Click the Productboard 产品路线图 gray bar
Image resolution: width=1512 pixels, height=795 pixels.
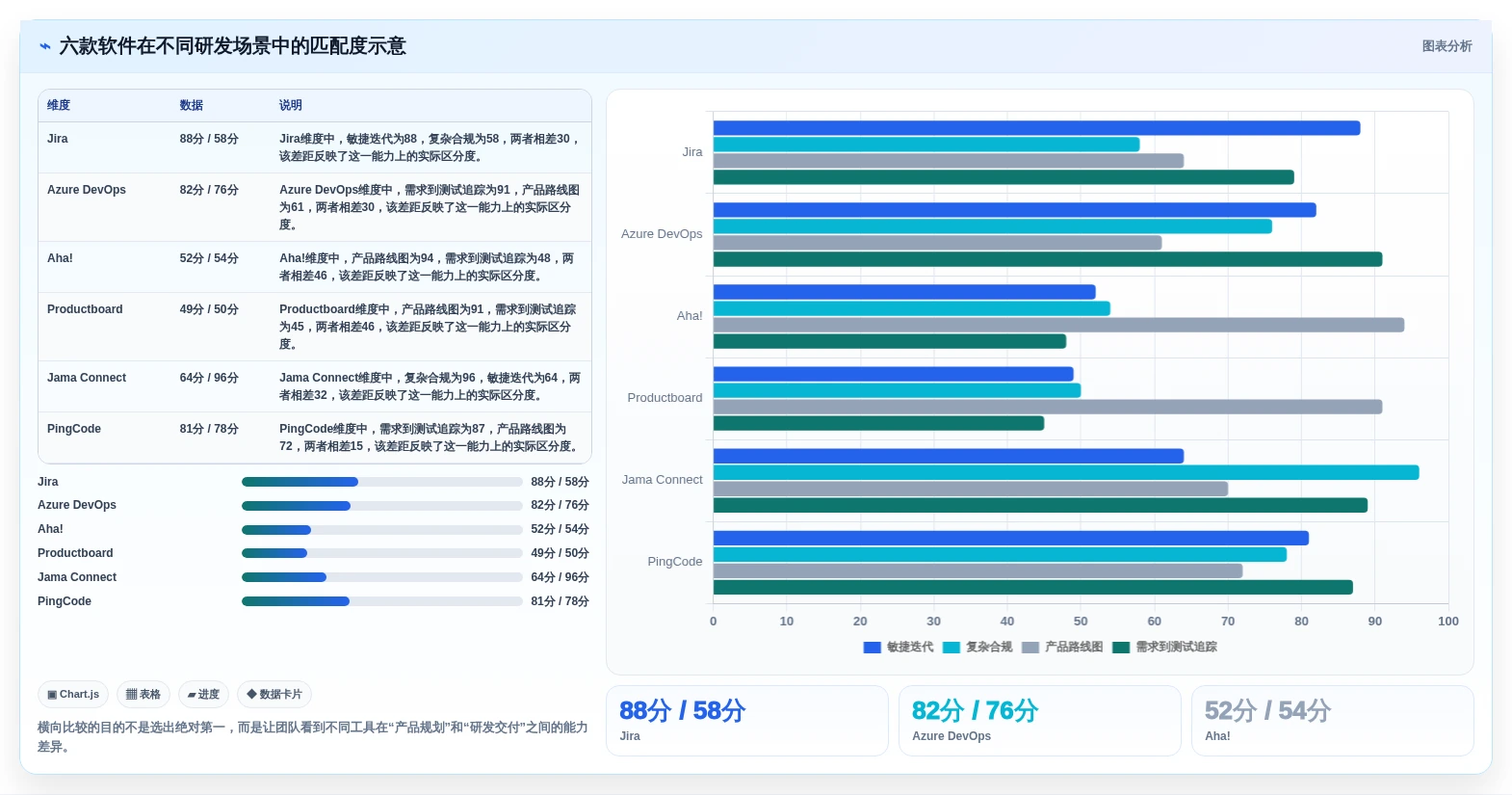pyautogui.click(x=1048, y=407)
